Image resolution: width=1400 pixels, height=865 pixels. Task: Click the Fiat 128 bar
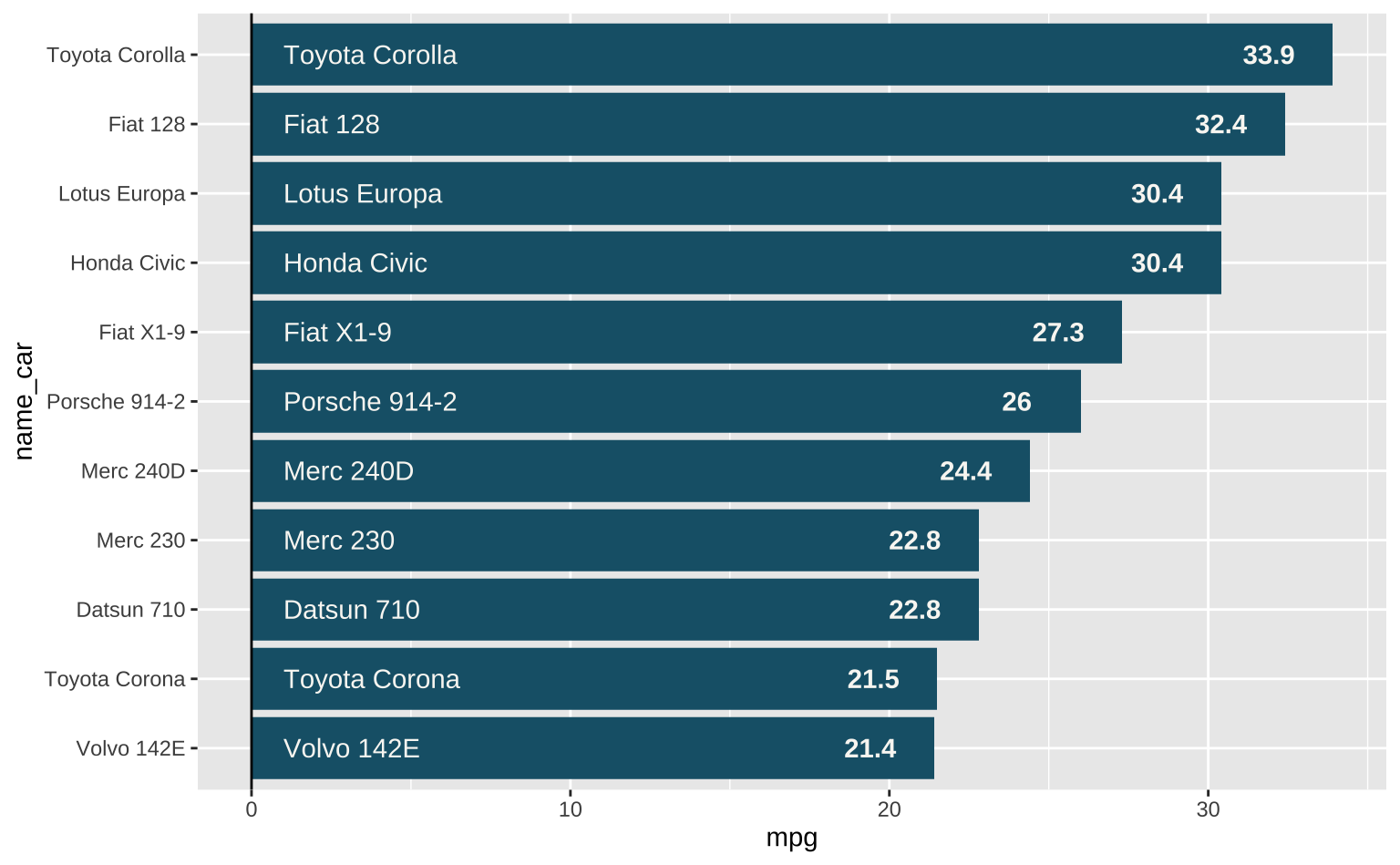(x=767, y=124)
